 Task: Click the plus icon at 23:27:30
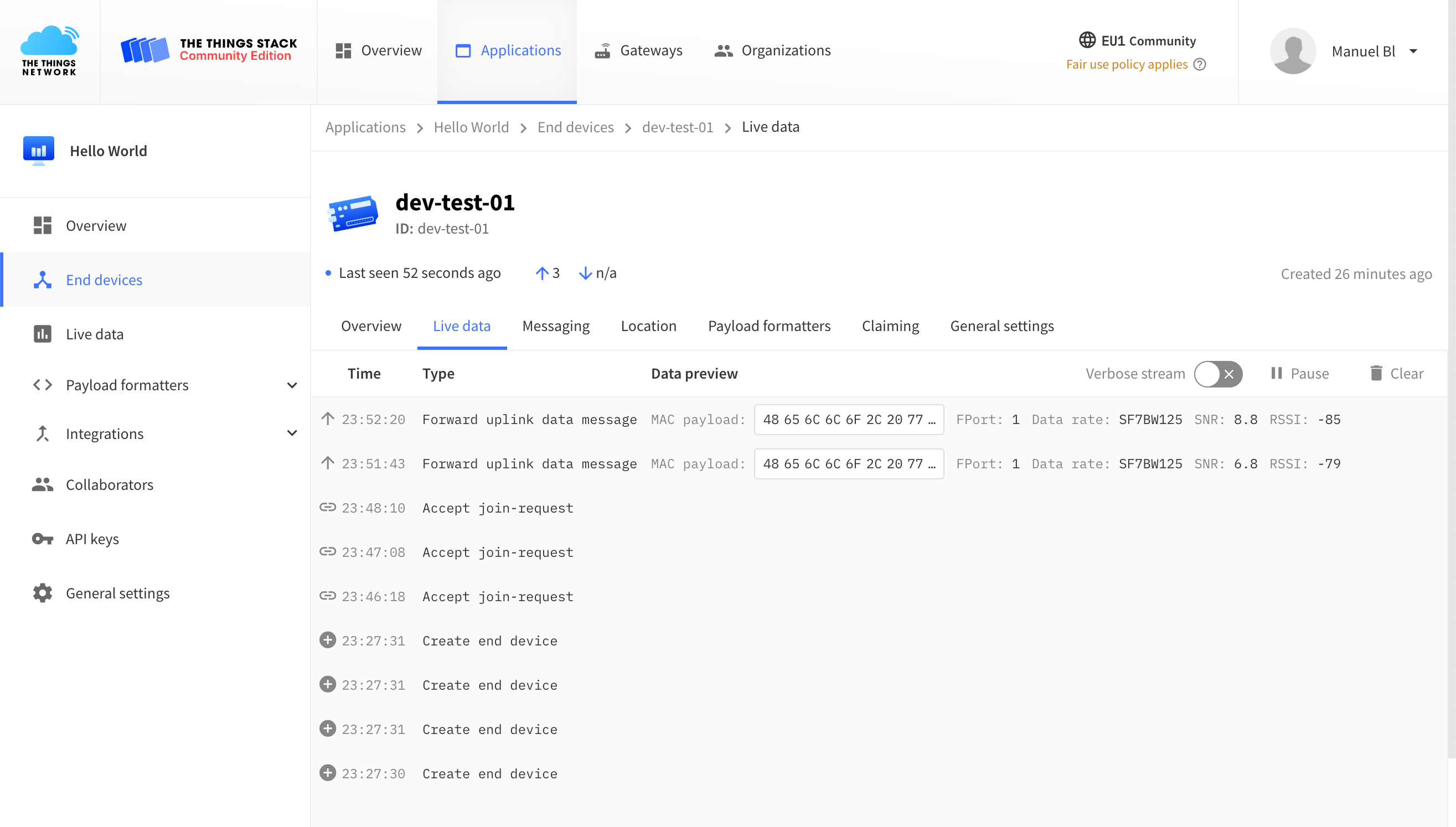click(327, 773)
